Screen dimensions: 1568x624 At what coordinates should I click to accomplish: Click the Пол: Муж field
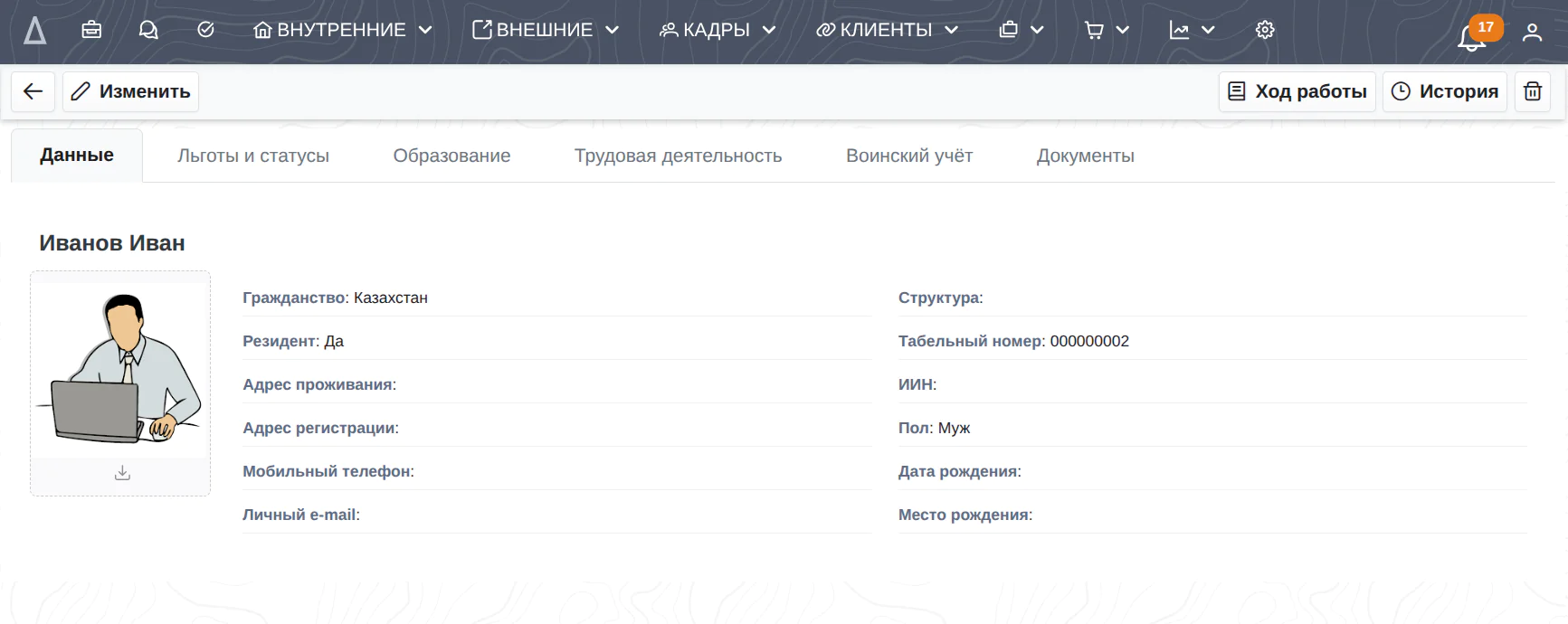1212,428
